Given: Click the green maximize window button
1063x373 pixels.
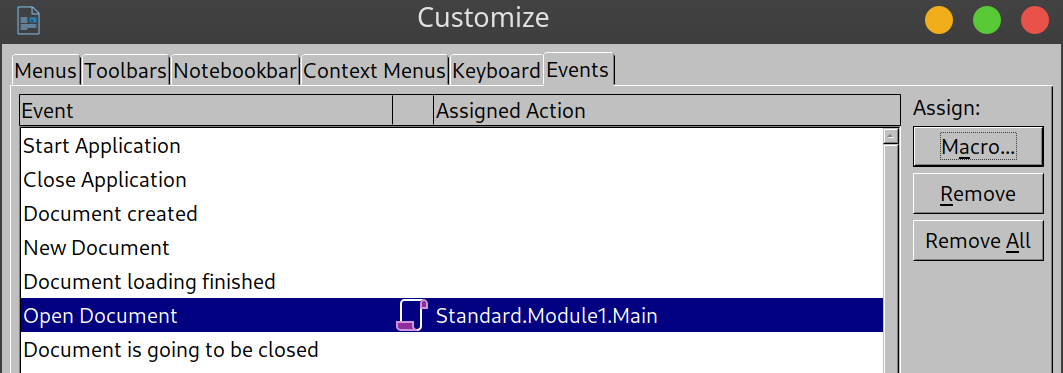Looking at the screenshot, I should (x=987, y=20).
